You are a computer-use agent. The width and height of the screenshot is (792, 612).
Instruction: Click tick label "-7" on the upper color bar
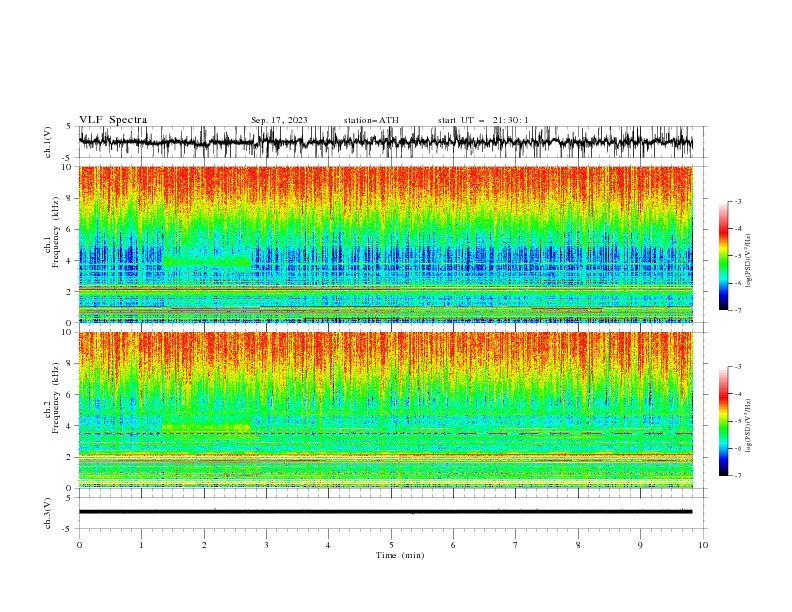[x=738, y=311]
